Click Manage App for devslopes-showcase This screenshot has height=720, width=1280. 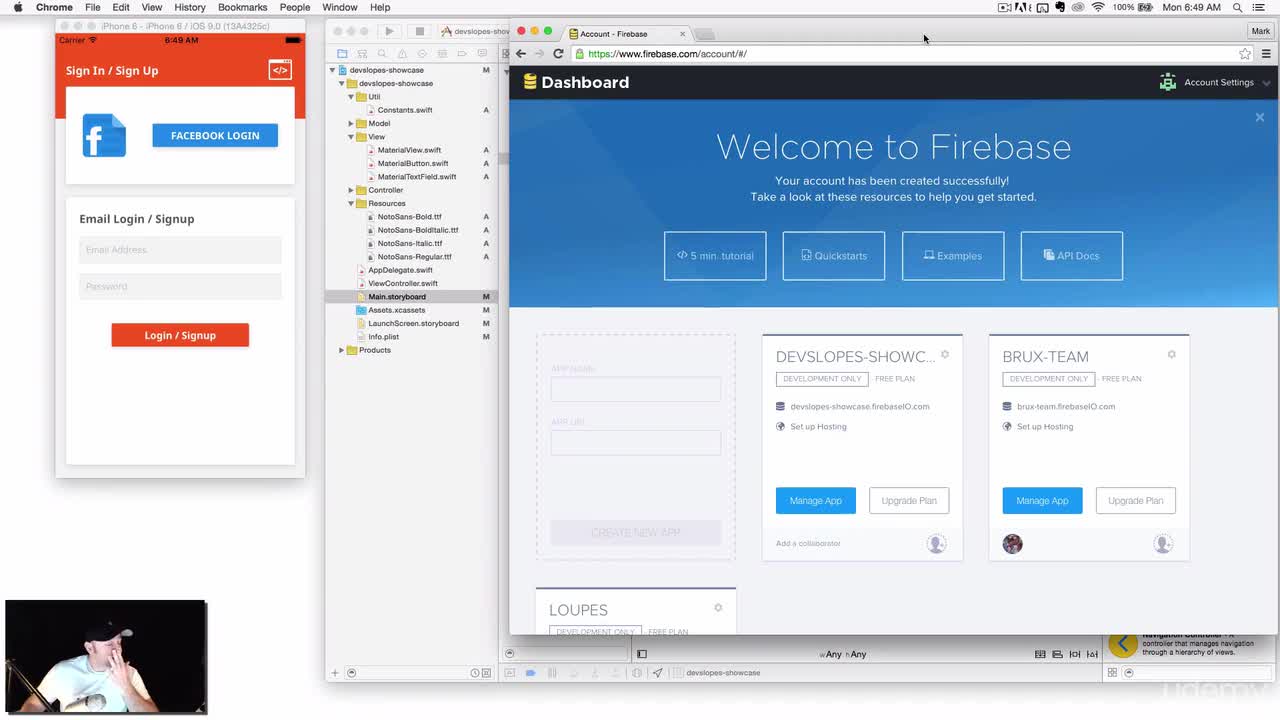[x=816, y=500]
